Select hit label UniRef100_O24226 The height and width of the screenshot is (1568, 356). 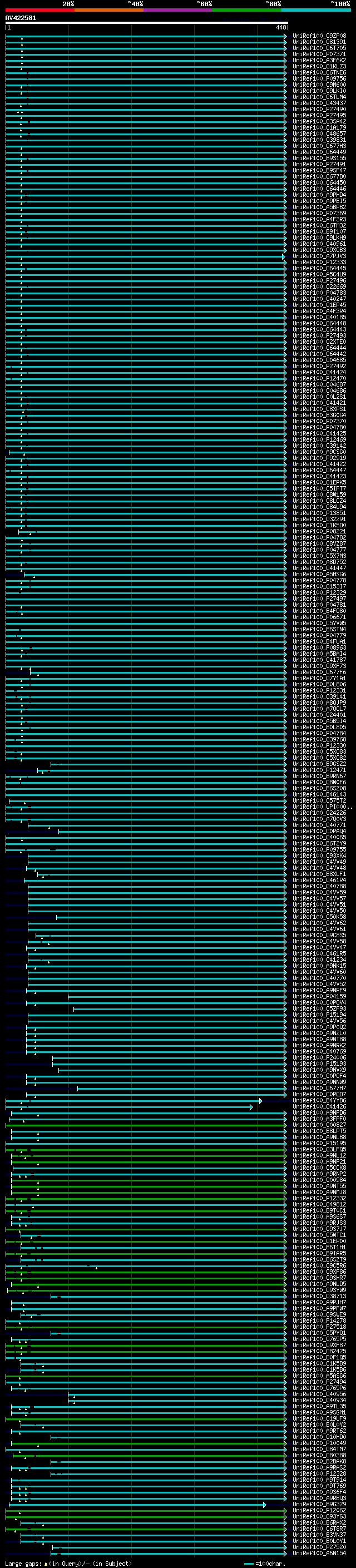(319, 813)
